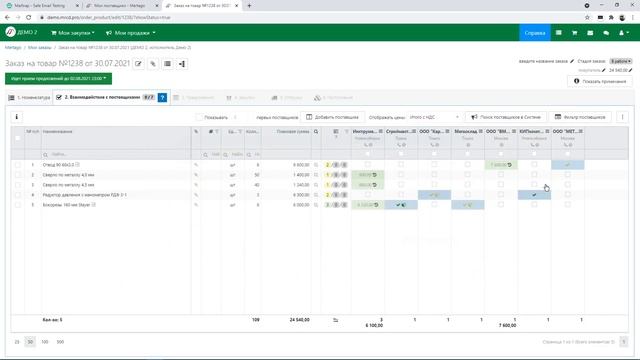Screen dimensions: 640x360
Task: Click the green header list icon next to Справка
Action: coord(559,33)
